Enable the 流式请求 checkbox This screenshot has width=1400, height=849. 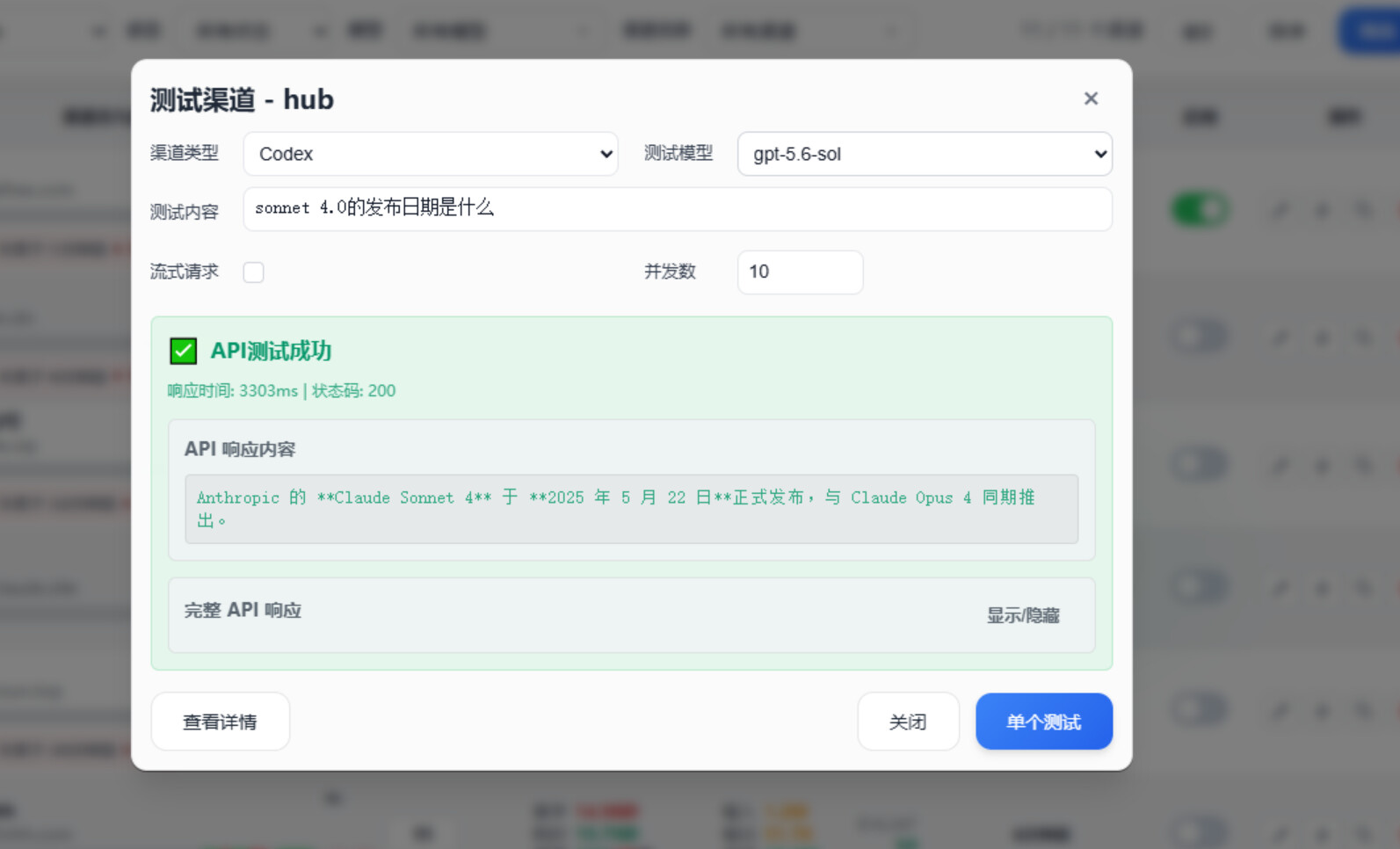pyautogui.click(x=254, y=272)
